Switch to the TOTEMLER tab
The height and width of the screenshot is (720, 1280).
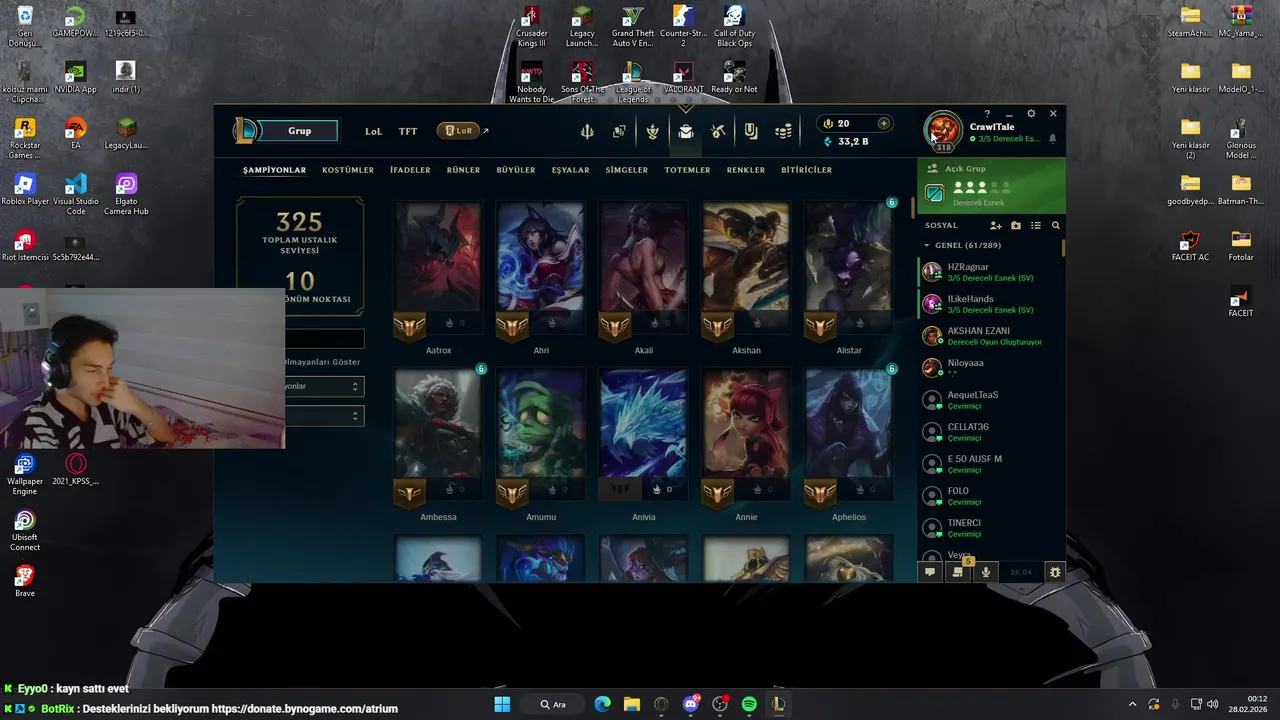687,170
